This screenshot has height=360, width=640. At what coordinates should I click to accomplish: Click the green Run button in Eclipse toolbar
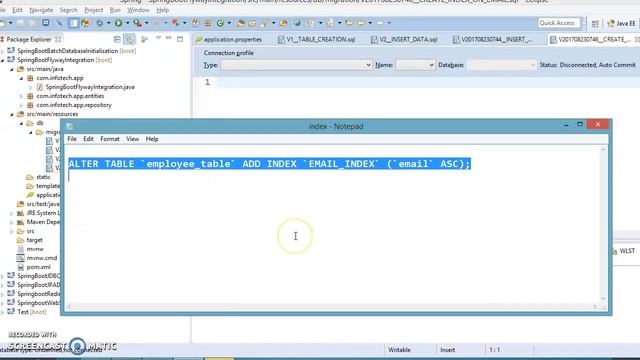click(118, 23)
